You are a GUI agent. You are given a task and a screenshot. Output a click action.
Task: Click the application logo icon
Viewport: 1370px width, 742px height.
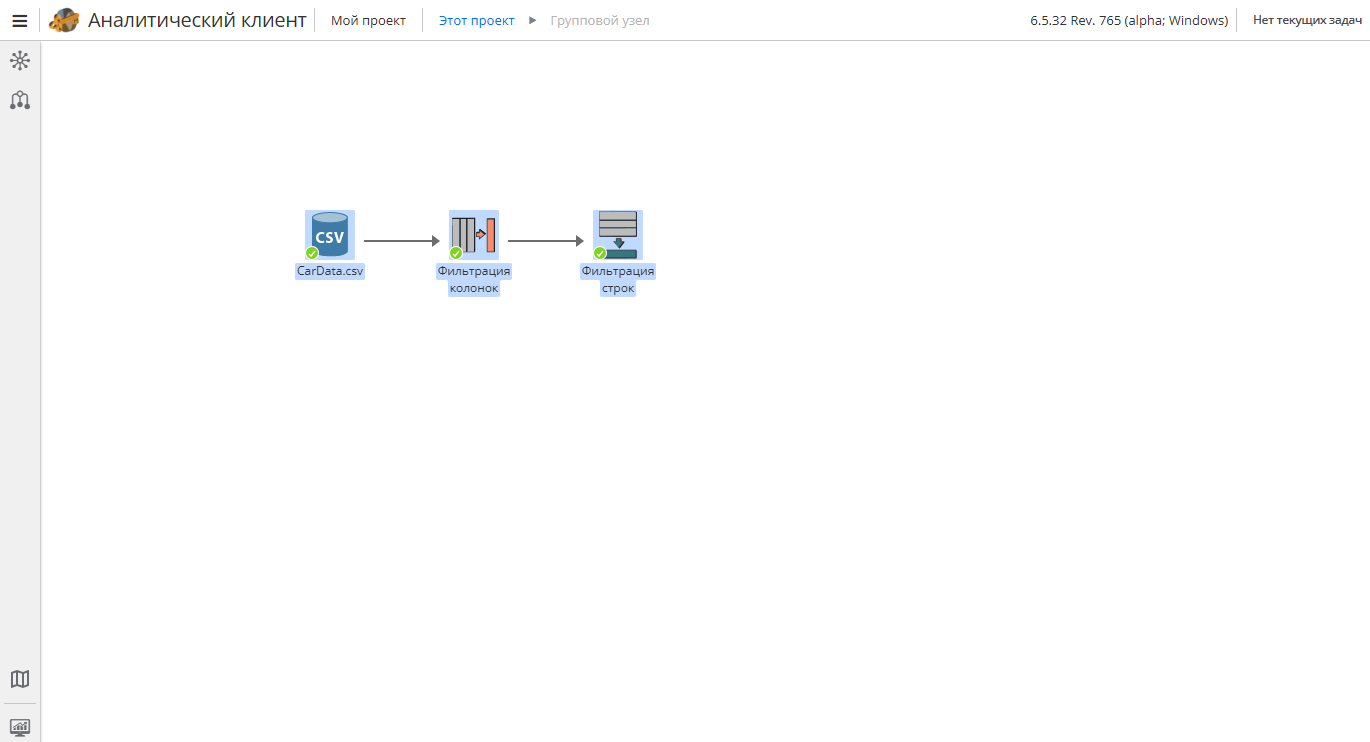(x=64, y=20)
